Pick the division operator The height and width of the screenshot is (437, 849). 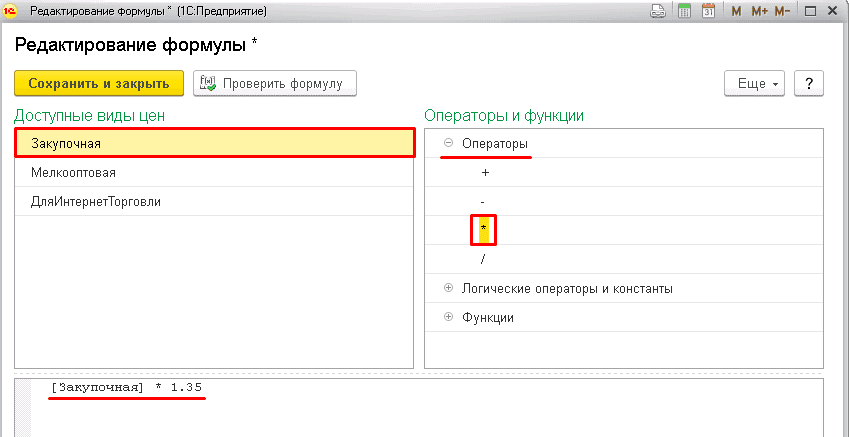[x=484, y=259]
